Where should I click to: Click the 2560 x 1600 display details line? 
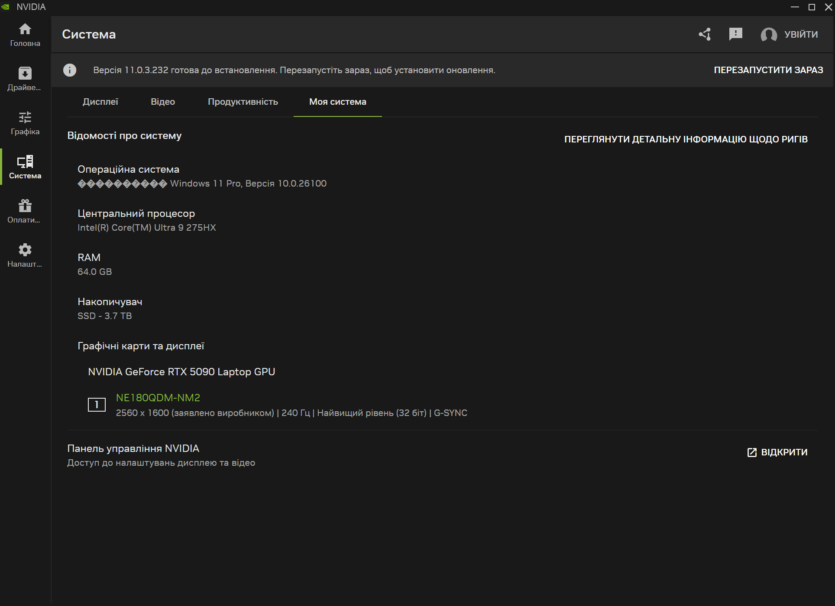click(291, 413)
